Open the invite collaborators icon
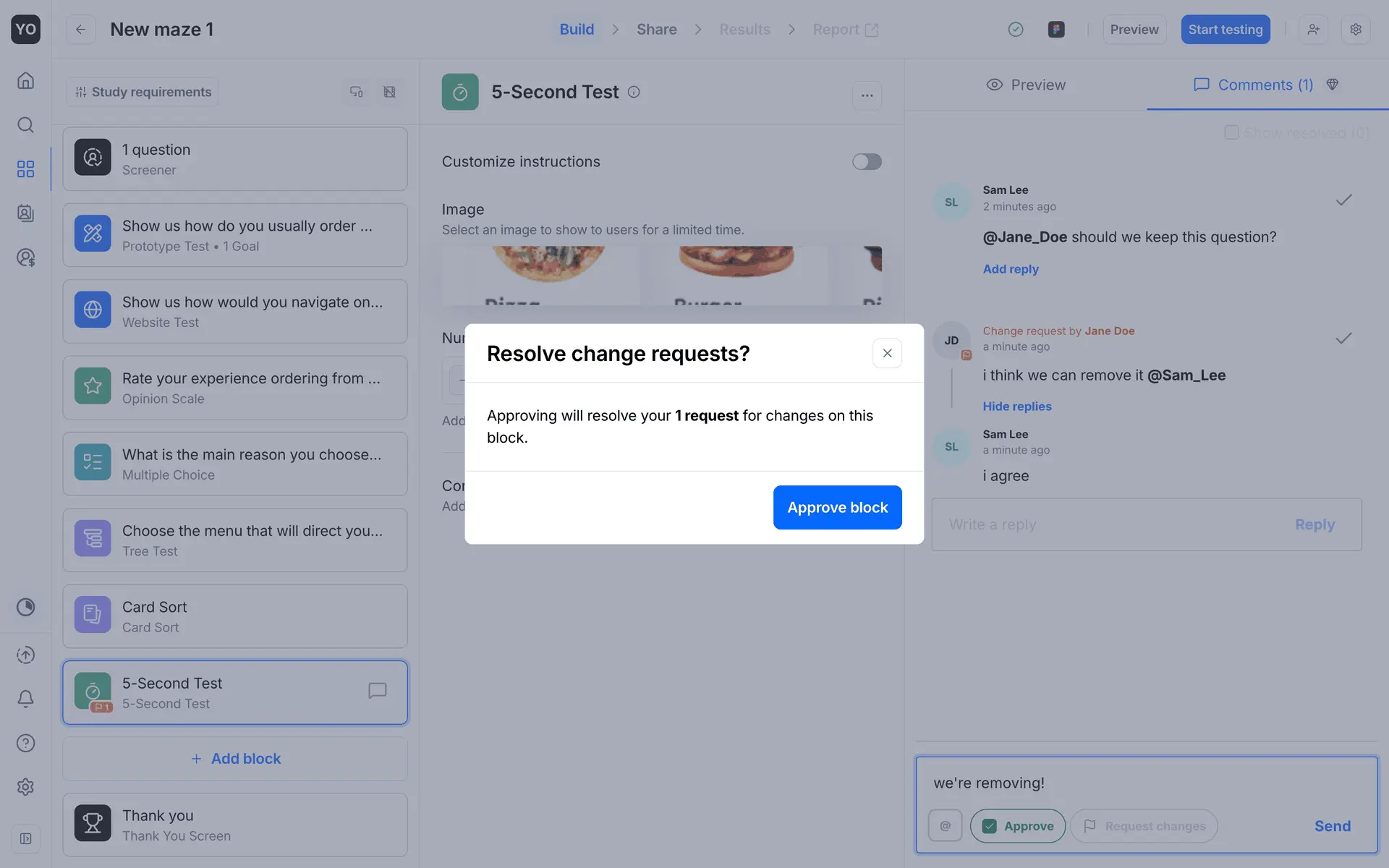This screenshot has height=868, width=1389. coord(1313,29)
